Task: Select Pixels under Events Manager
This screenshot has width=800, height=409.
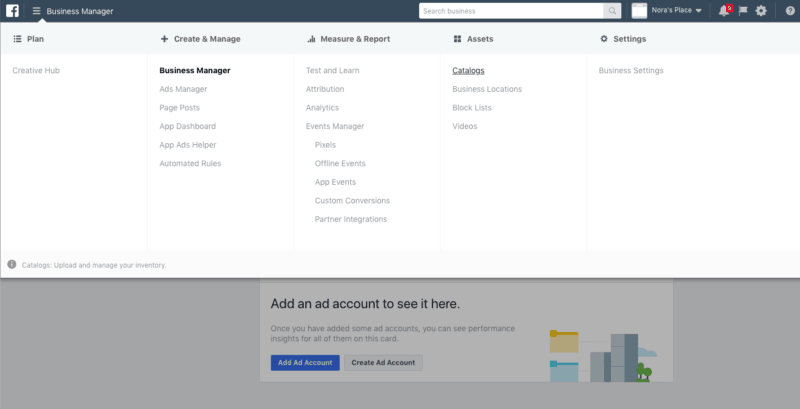Action: [326, 145]
